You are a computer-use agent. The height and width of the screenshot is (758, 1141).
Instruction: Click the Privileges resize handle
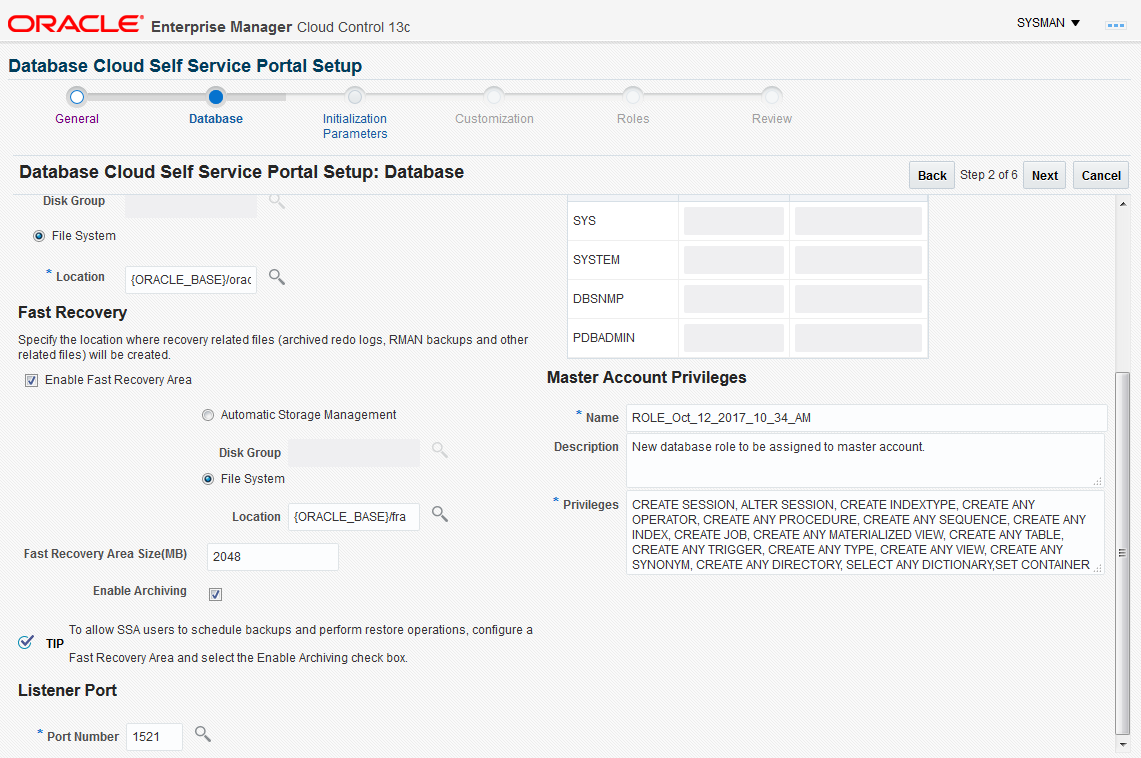pyautogui.click(x=1098, y=568)
